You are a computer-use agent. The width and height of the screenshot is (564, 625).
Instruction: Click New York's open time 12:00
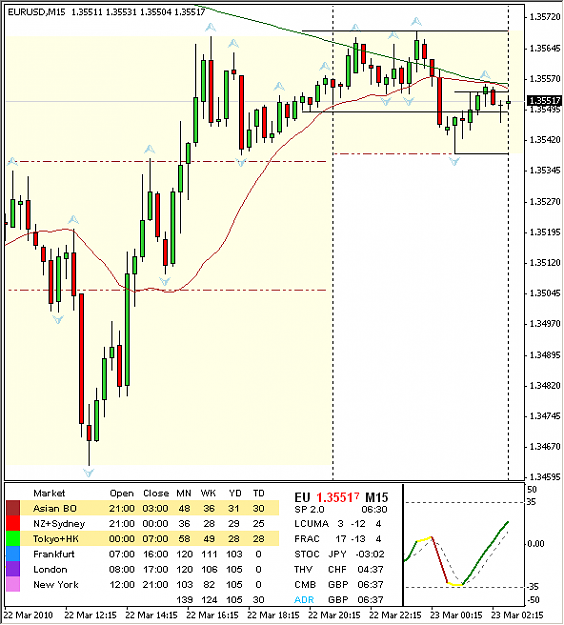(x=122, y=584)
